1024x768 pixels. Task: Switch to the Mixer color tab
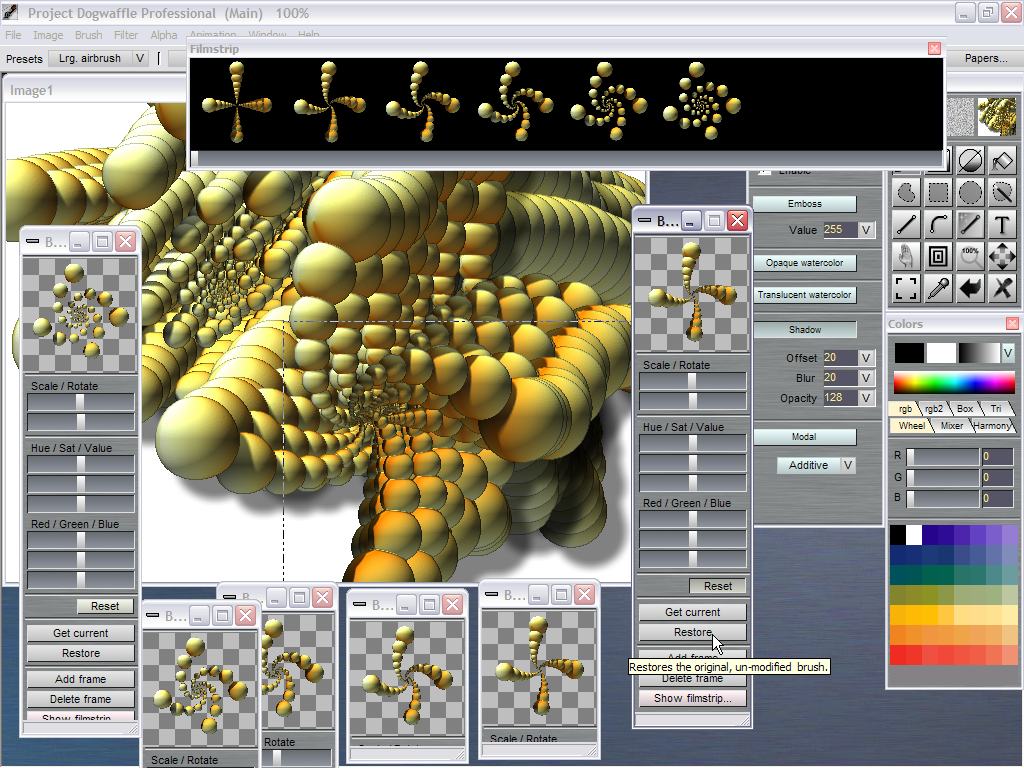click(x=951, y=426)
